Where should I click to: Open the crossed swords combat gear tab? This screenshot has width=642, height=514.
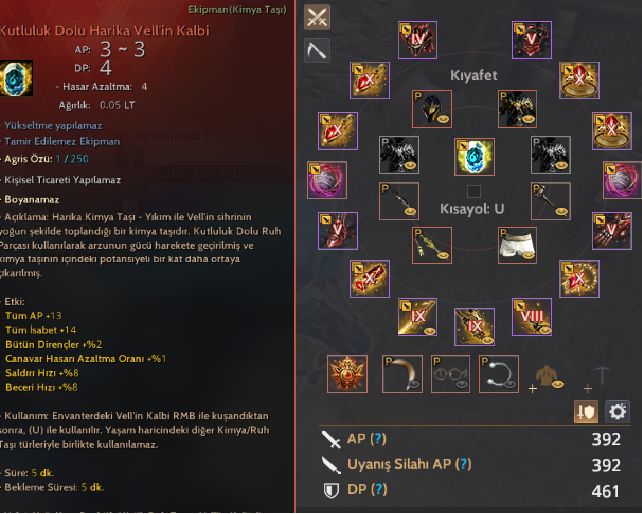tap(316, 17)
